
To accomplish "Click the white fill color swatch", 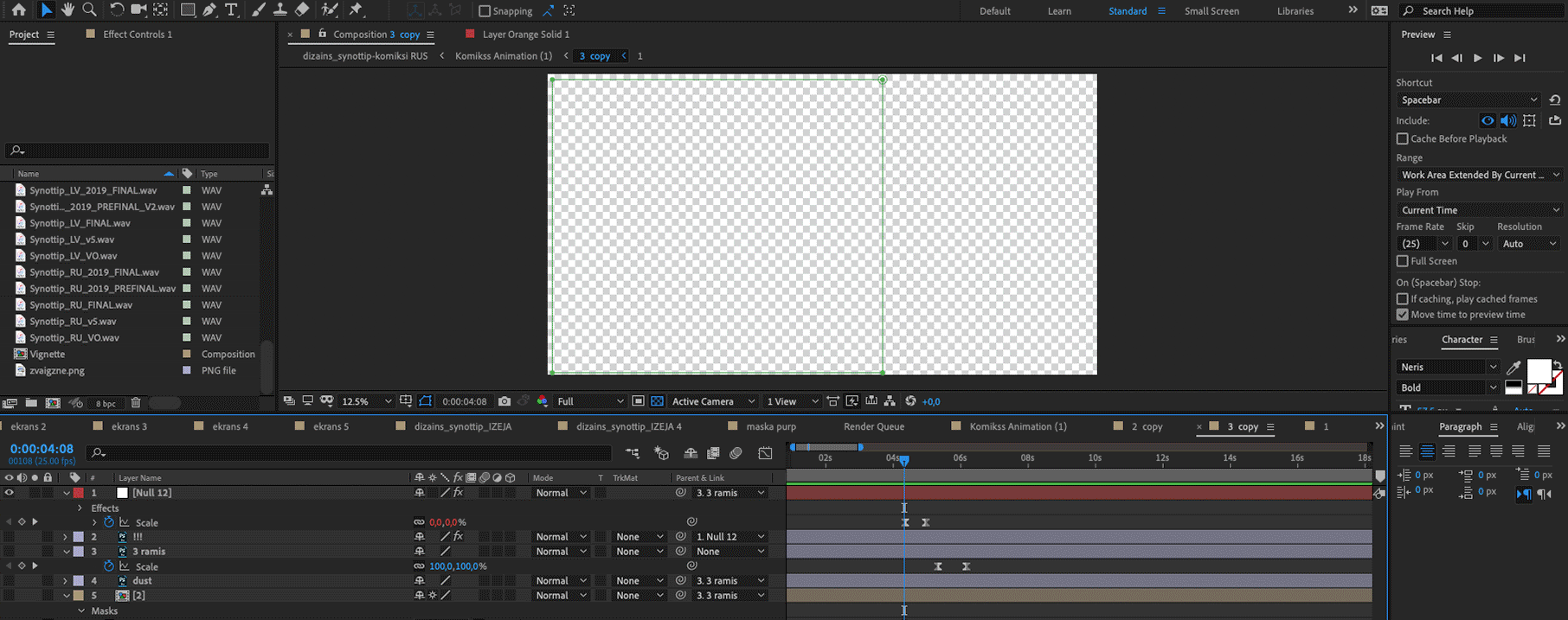I will (x=1538, y=370).
